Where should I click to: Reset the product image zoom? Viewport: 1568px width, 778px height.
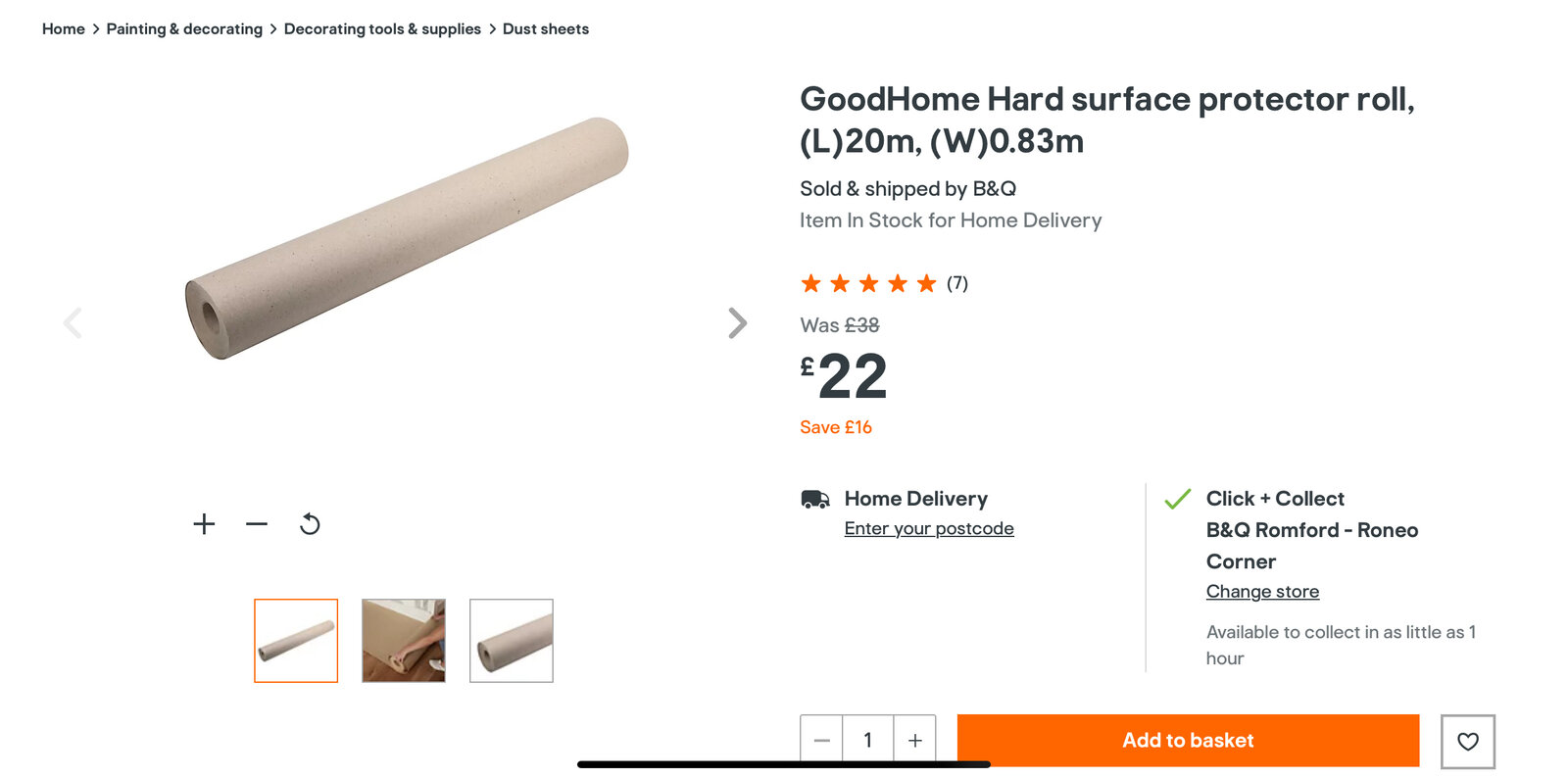point(310,524)
